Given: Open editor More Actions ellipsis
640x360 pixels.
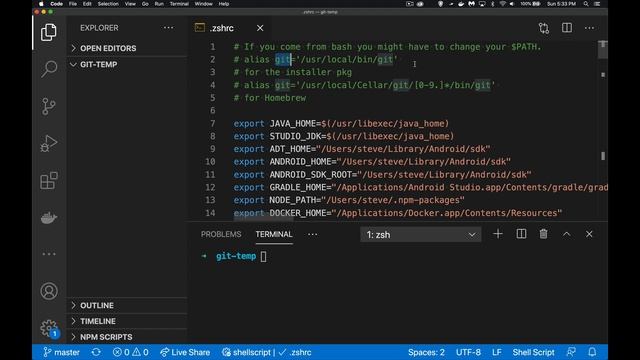Looking at the screenshot, I should tap(589, 28).
